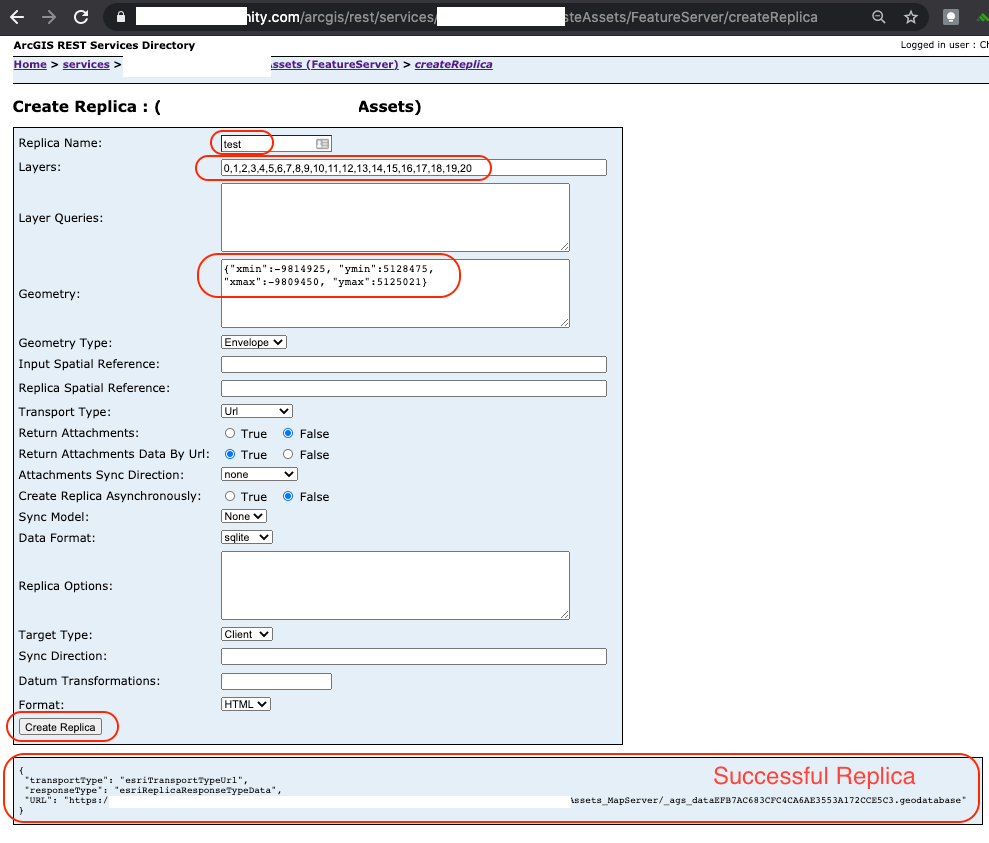Click into the Replica Options text area

(395, 585)
